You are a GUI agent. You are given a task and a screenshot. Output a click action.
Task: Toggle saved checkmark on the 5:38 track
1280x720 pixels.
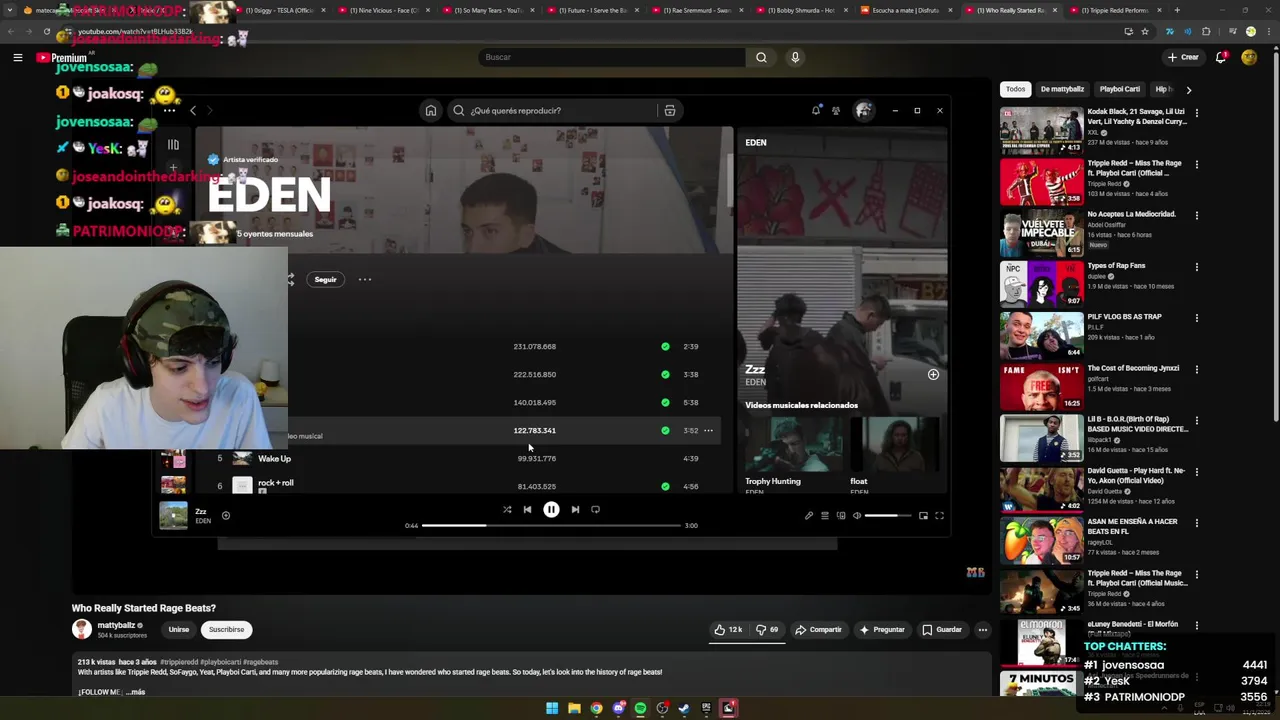click(665, 403)
